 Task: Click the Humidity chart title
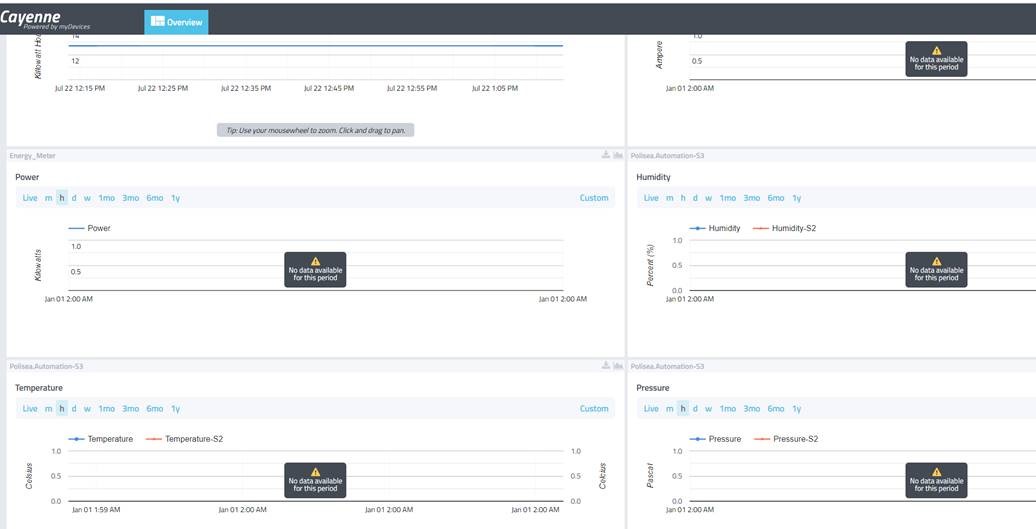tap(653, 177)
